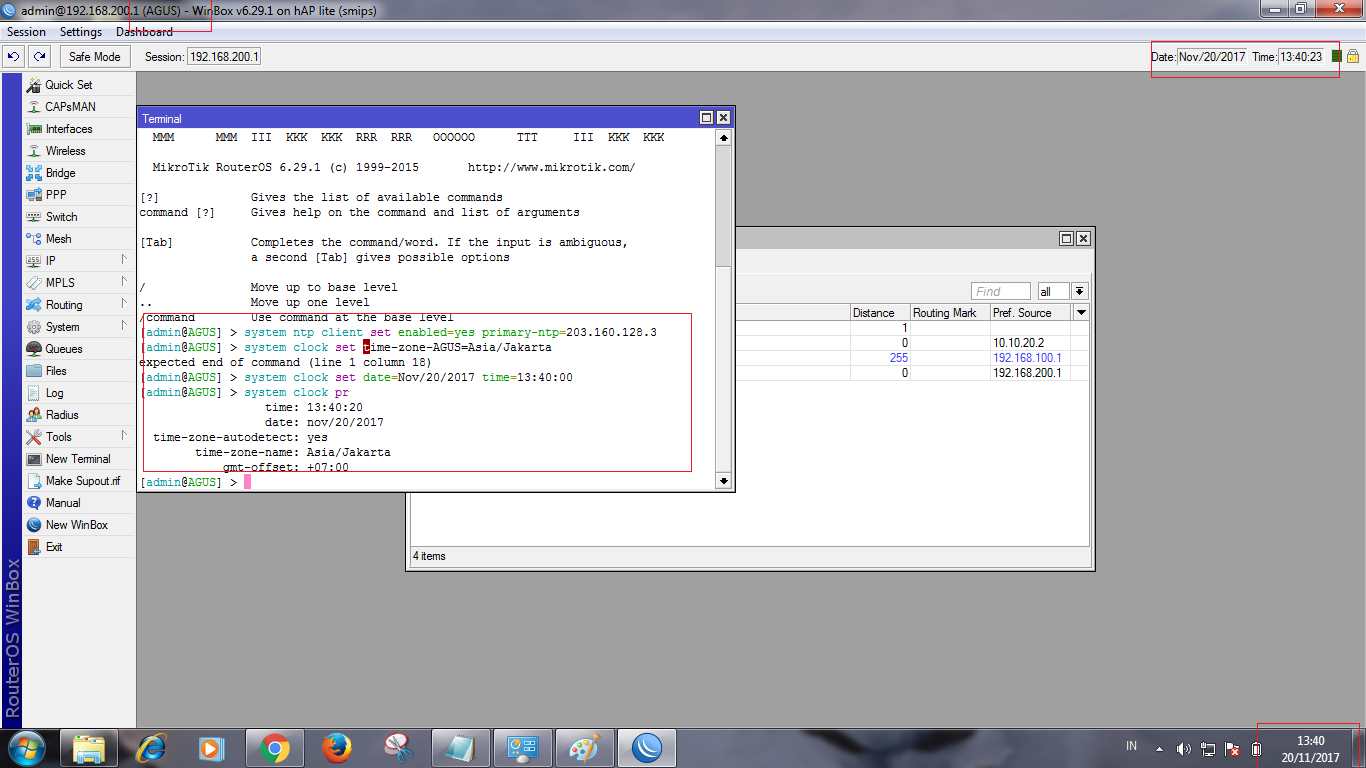This screenshot has width=1366, height=768.
Task: Open the 'all' filter dropdown in route list
Action: (x=1080, y=291)
